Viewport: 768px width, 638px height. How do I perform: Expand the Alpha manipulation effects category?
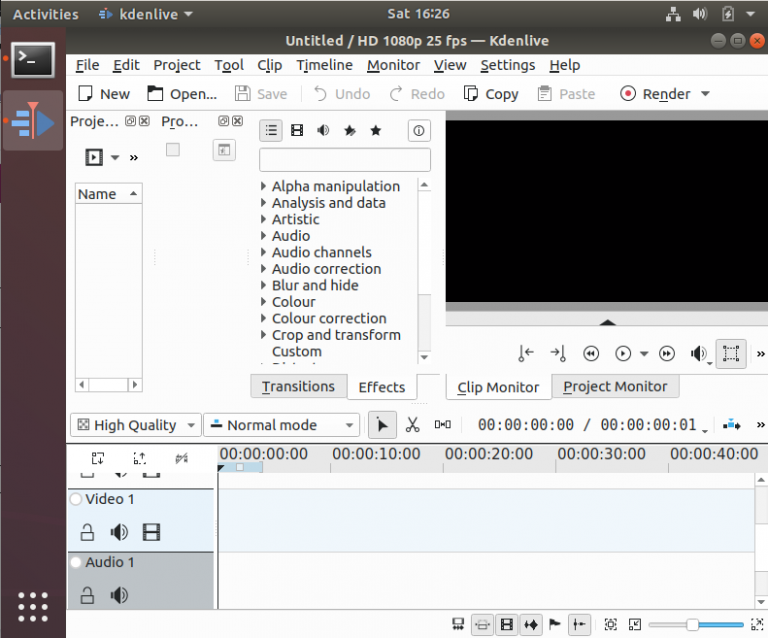point(263,187)
